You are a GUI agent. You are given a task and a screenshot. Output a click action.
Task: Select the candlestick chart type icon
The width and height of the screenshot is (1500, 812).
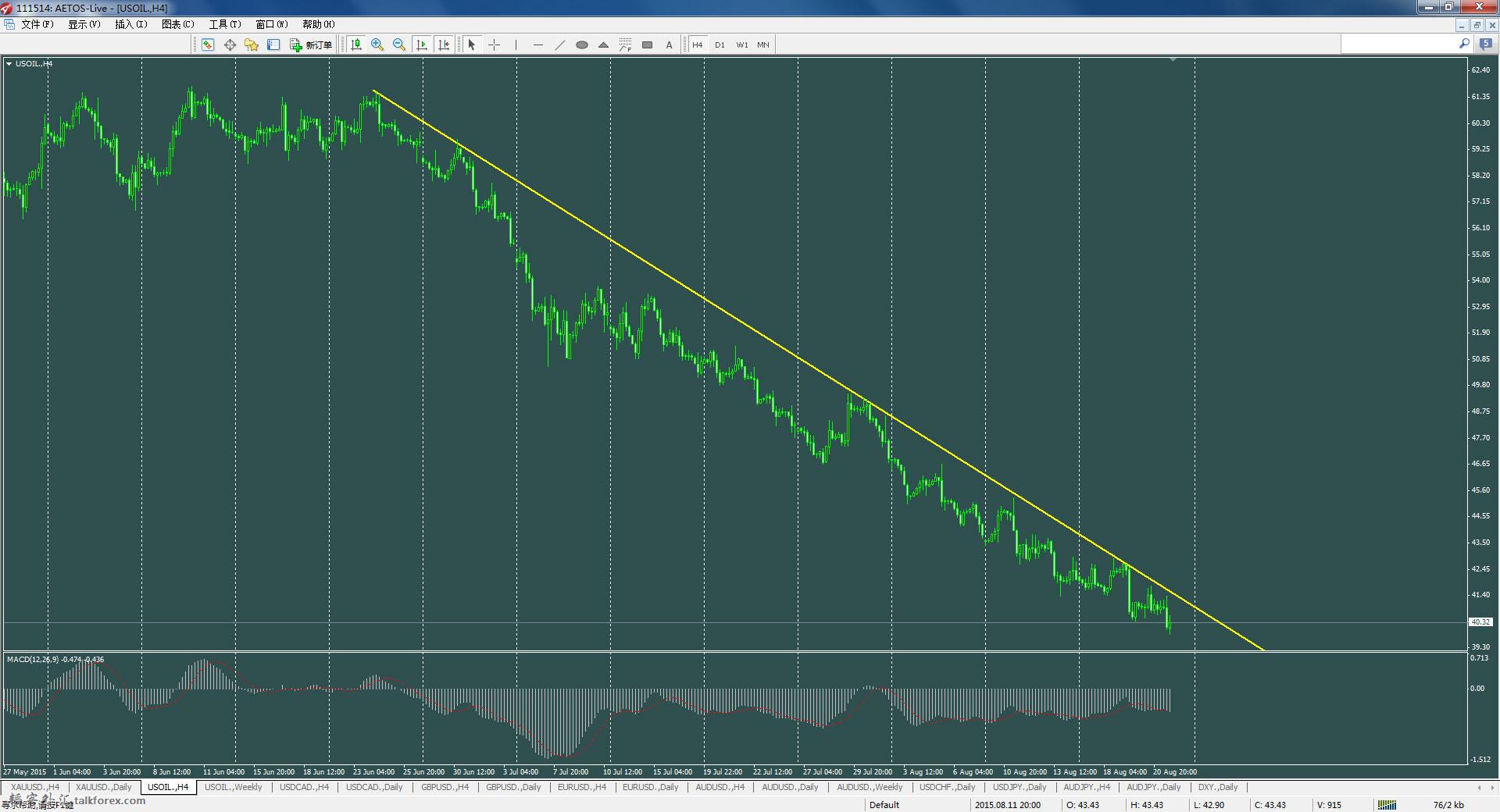(x=356, y=45)
